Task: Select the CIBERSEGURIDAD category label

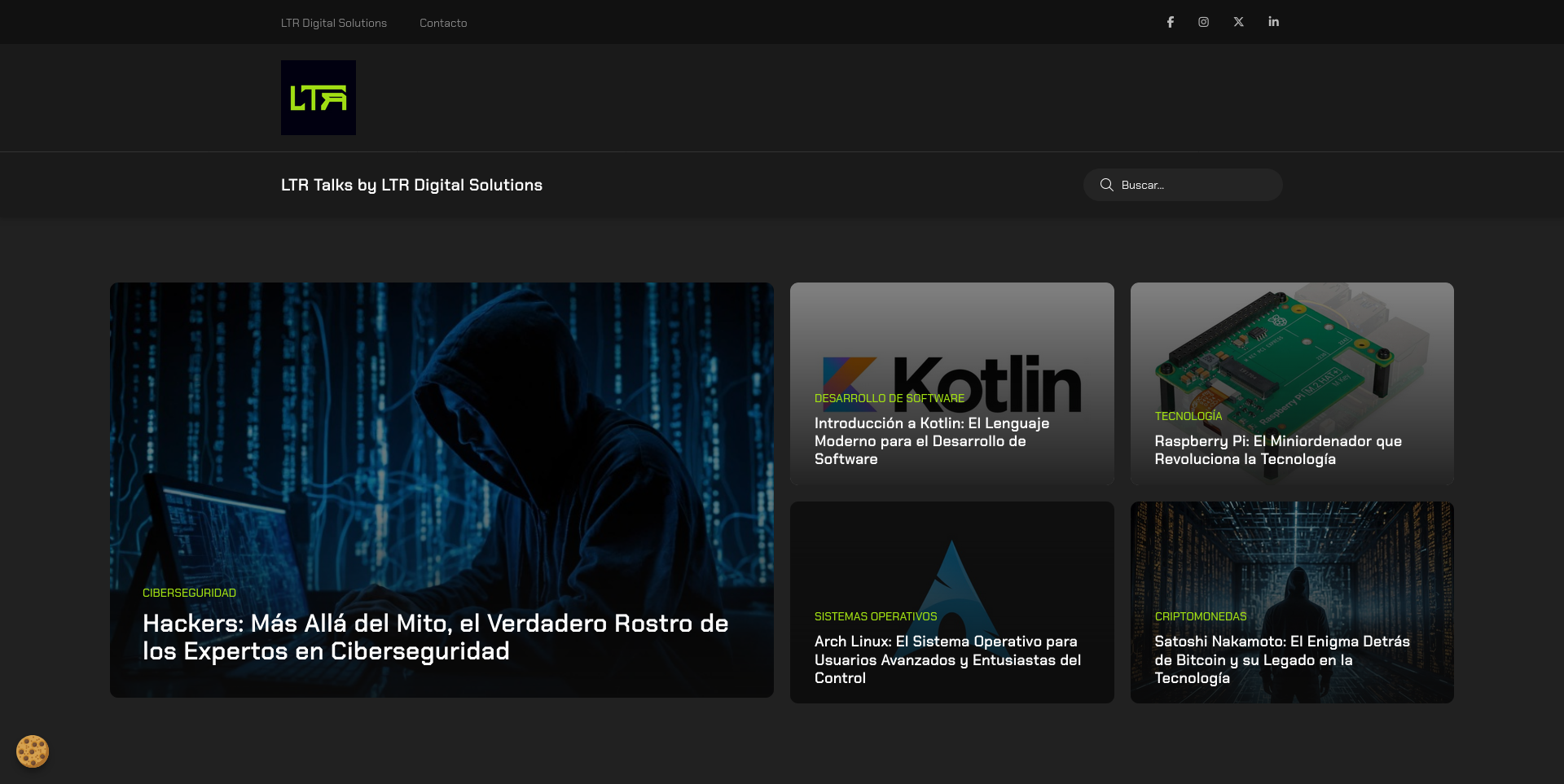Action: 189,593
